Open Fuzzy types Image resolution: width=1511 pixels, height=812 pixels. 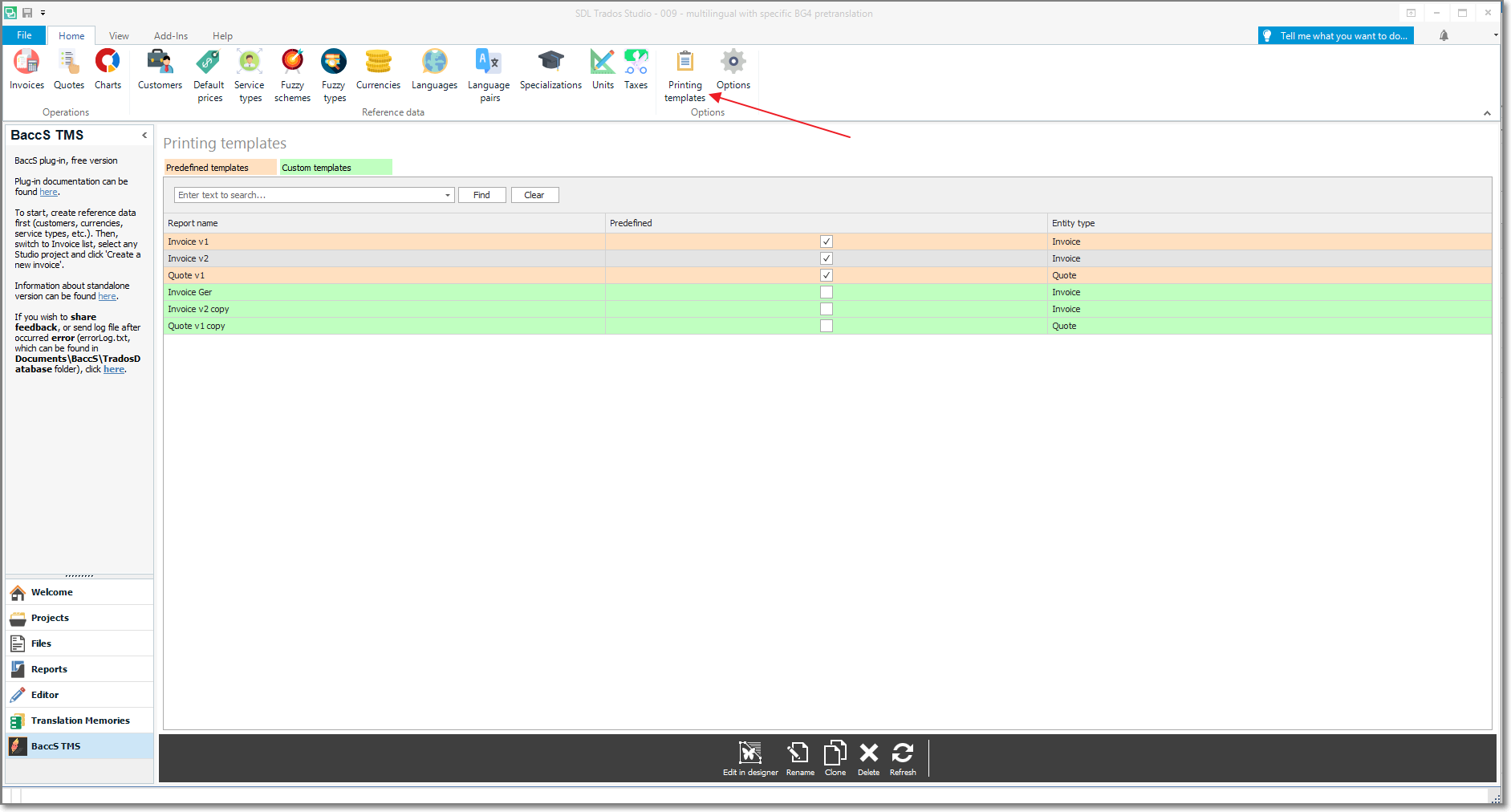[x=334, y=76]
